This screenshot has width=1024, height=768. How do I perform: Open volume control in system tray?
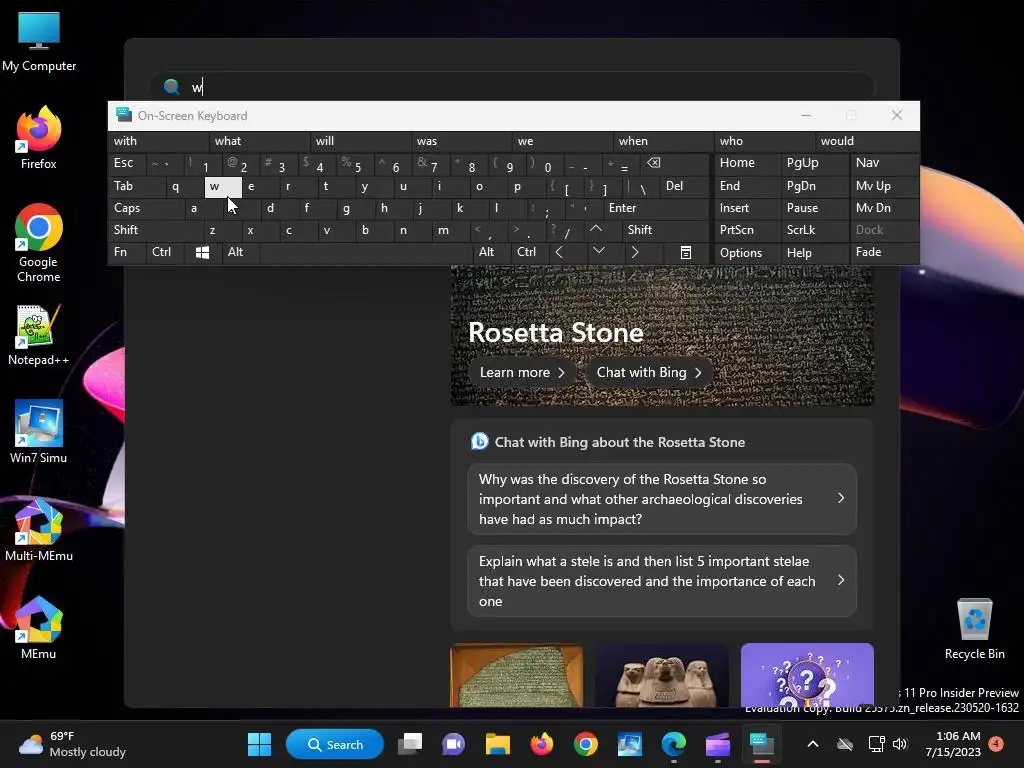click(x=900, y=744)
